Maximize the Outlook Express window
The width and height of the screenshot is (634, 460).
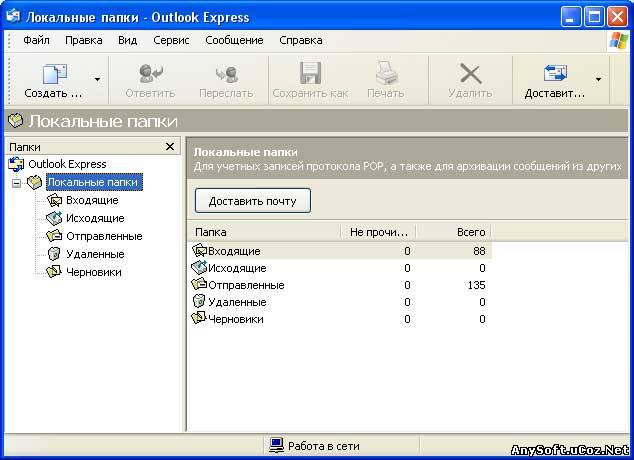pyautogui.click(x=594, y=17)
